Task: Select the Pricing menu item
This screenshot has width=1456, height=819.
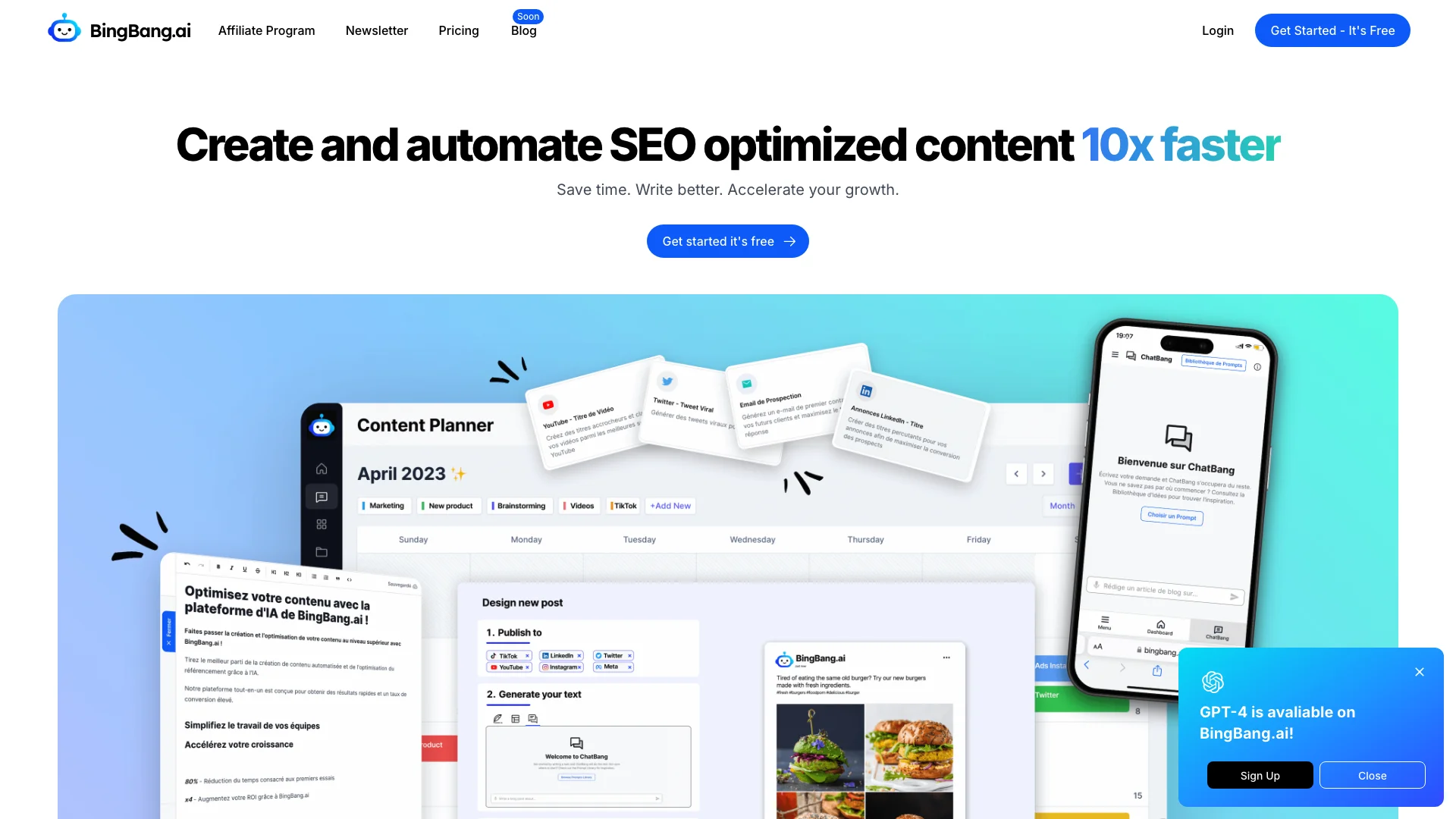Action: (x=459, y=30)
